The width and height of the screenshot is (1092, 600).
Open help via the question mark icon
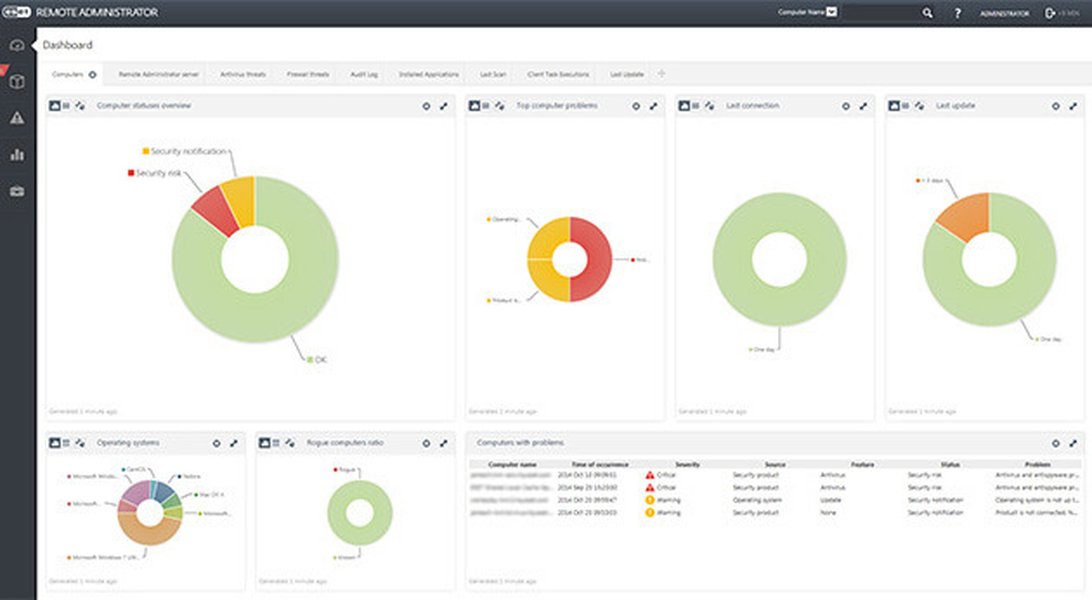tap(958, 13)
